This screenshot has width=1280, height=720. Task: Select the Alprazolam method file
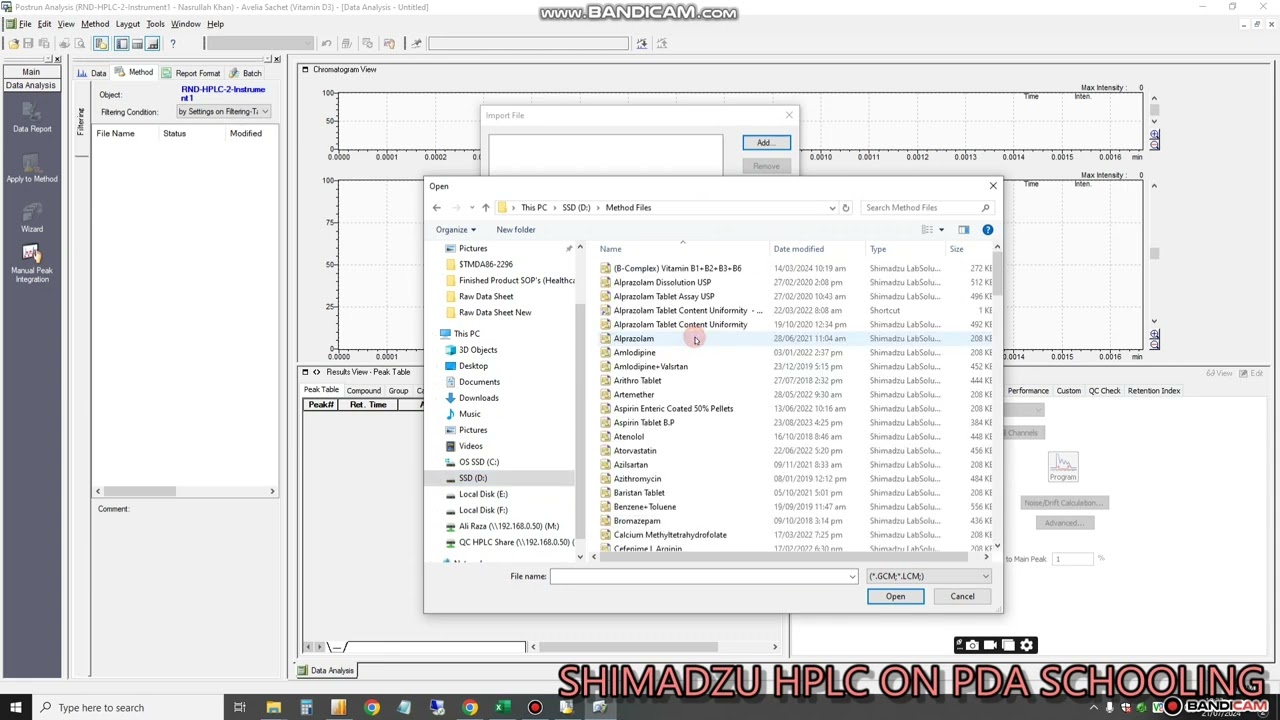[633, 339]
